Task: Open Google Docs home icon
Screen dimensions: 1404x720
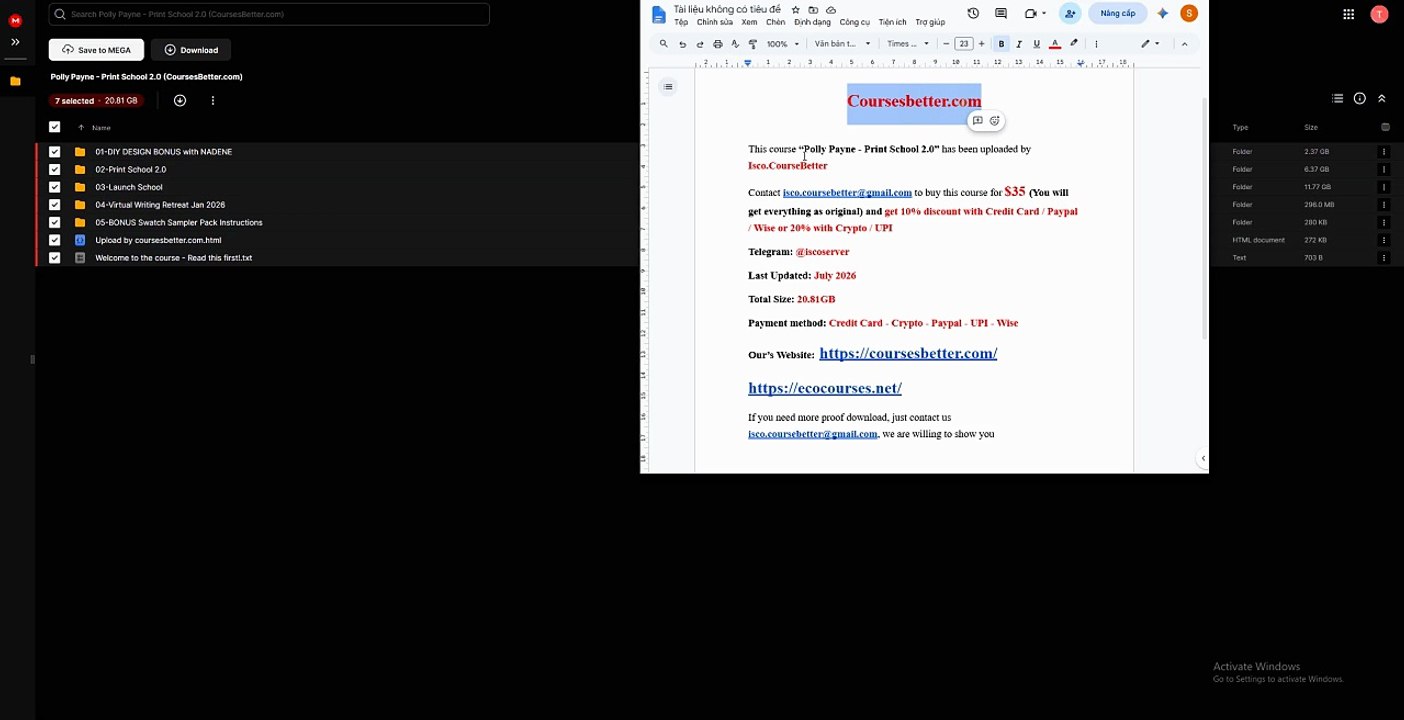Action: point(658,14)
